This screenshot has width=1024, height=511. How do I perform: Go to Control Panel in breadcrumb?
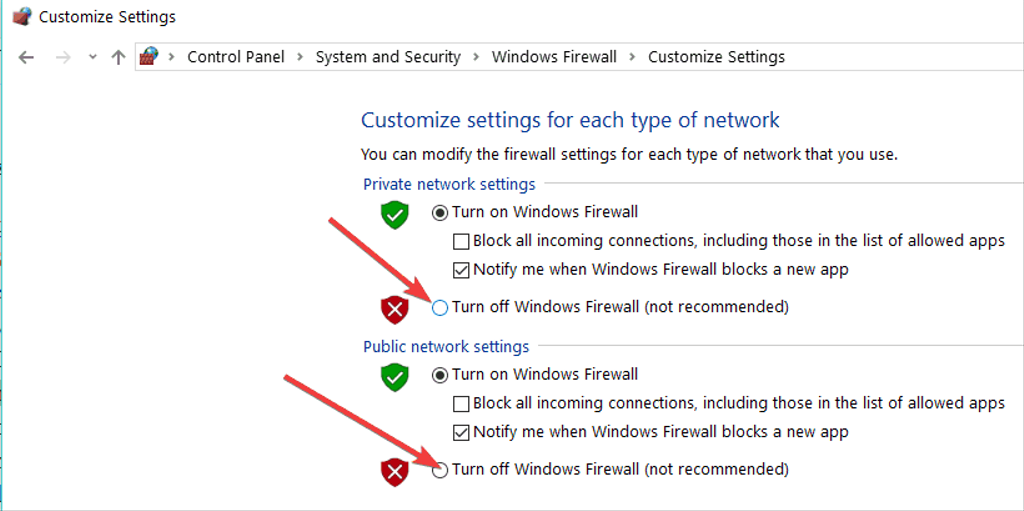236,57
